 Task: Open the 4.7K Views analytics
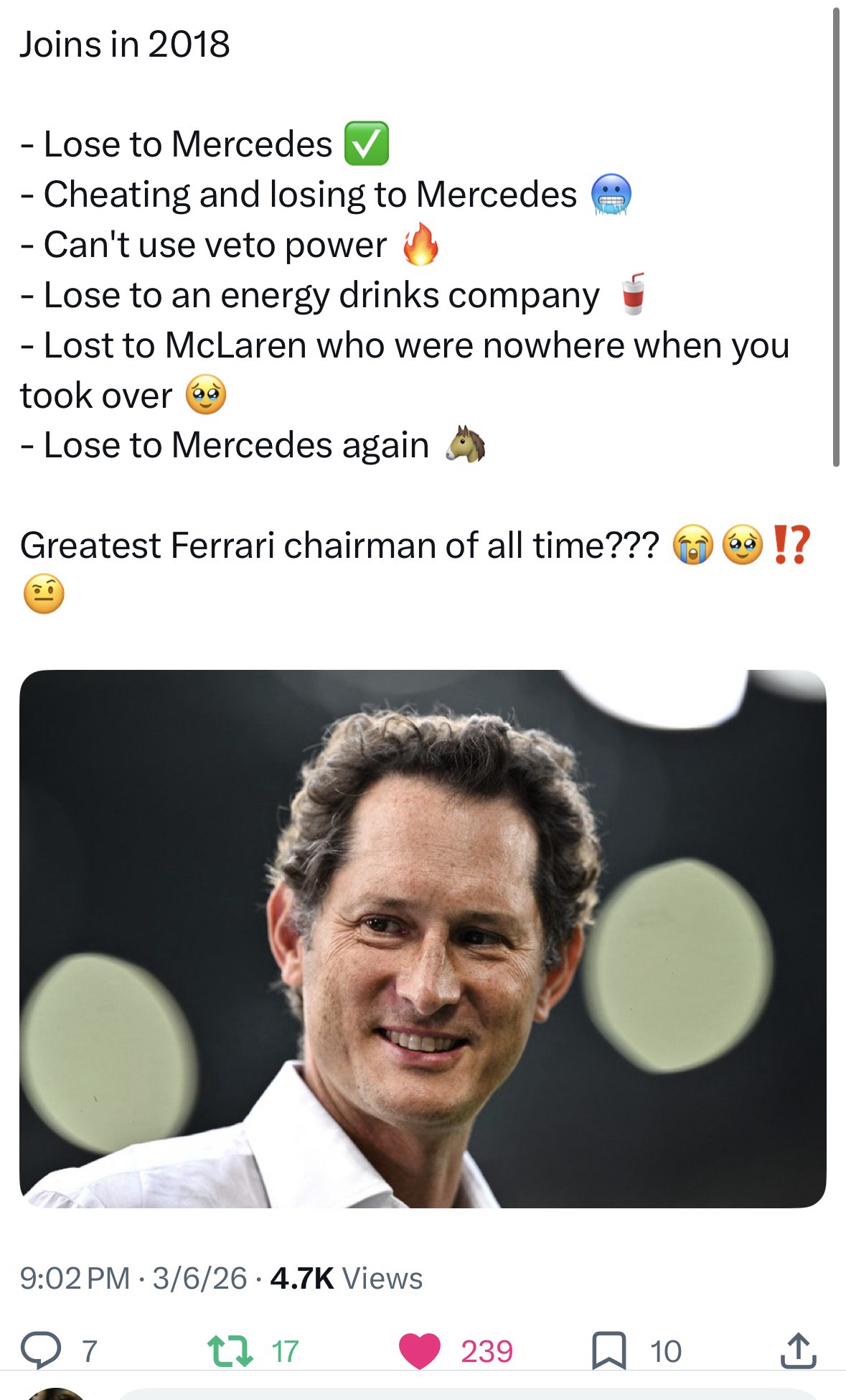346,1278
